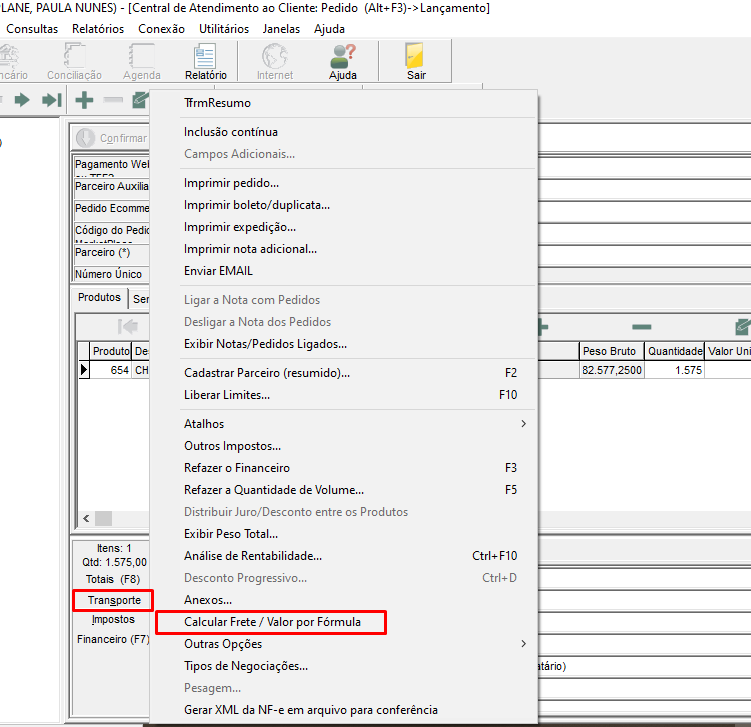Click the grid's horizontal scrollbar left arrow
The image size is (751, 727).
(86, 519)
